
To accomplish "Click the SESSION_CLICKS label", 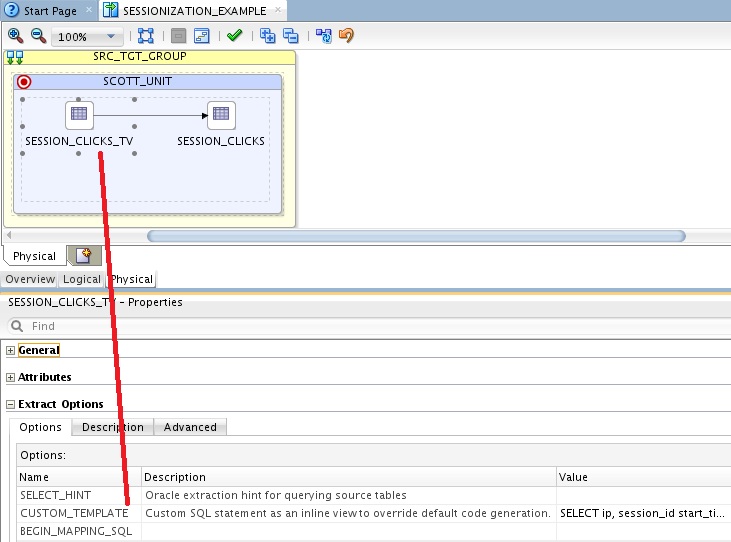I will [221, 141].
